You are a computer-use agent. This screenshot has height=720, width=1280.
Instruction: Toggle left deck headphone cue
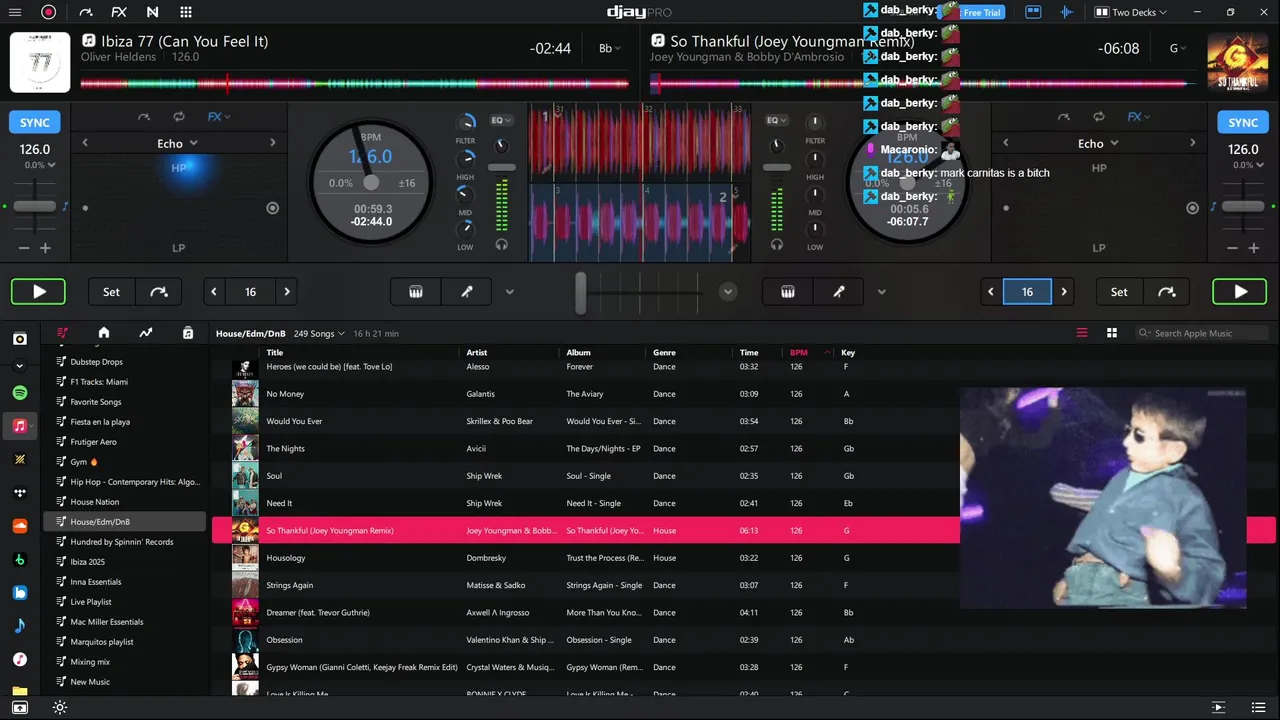[502, 244]
